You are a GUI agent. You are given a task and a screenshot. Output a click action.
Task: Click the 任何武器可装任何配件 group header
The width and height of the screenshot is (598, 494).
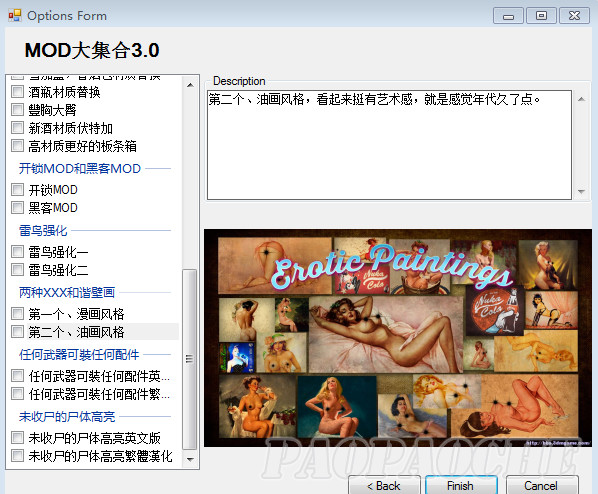tap(79, 355)
